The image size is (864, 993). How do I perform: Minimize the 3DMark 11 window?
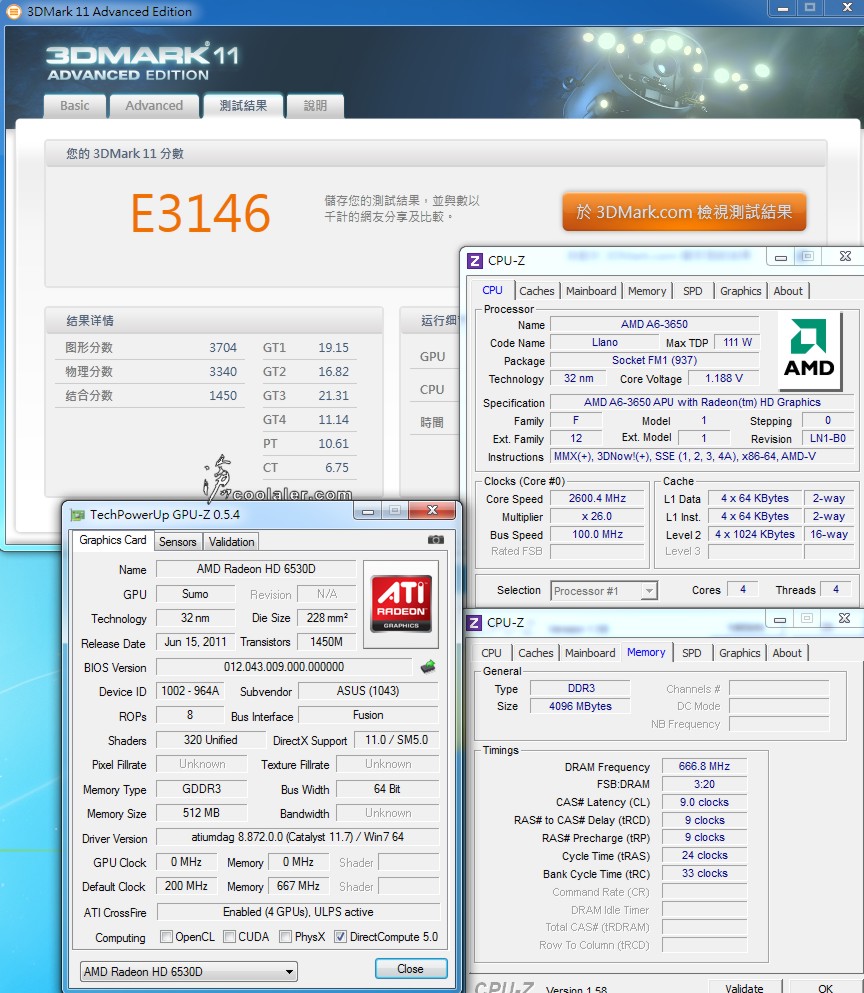click(783, 8)
